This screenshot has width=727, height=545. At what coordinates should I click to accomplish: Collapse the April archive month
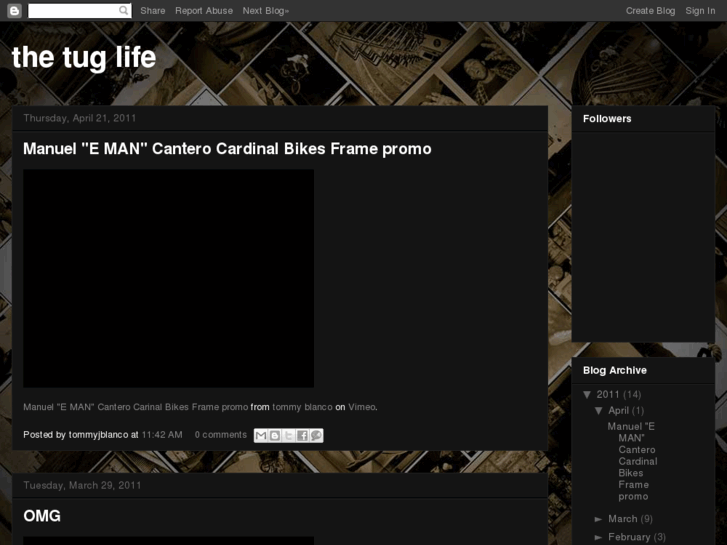(x=599, y=410)
